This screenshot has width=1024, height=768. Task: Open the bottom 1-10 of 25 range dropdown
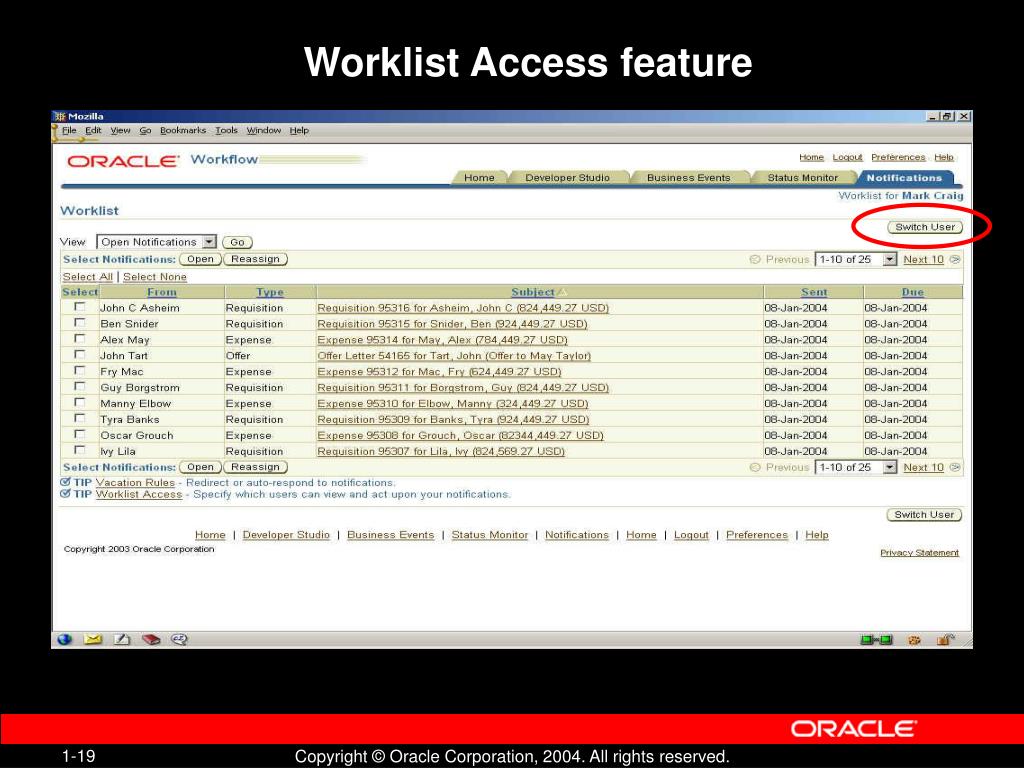(857, 468)
